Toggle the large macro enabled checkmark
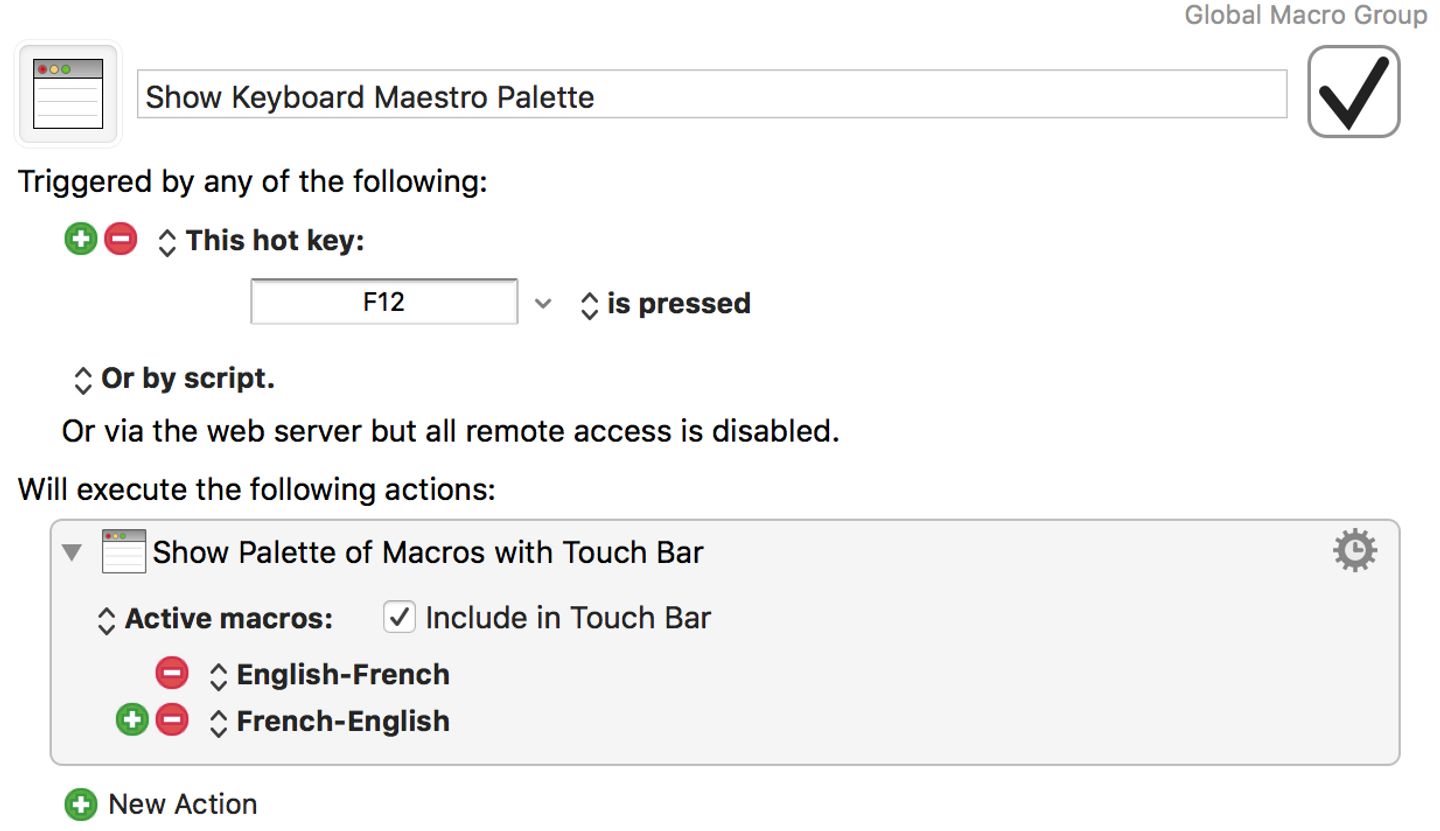The height and width of the screenshot is (831, 1440). (x=1353, y=92)
